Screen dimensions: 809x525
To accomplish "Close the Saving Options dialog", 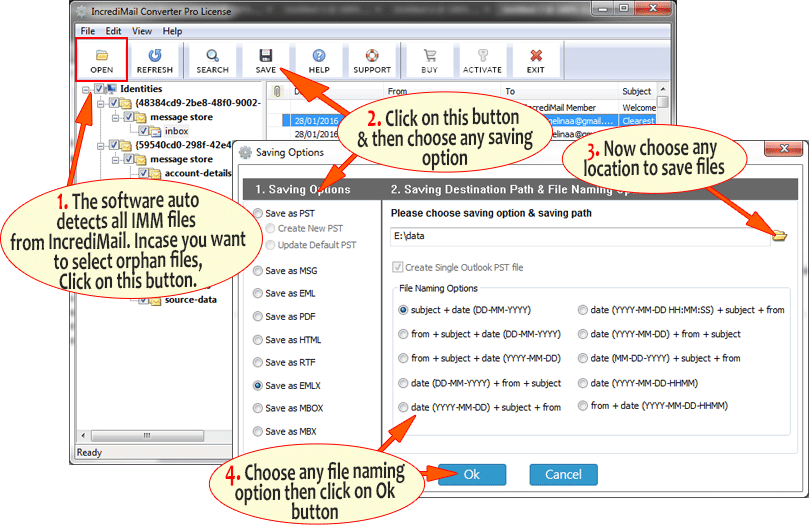I will coord(784,149).
